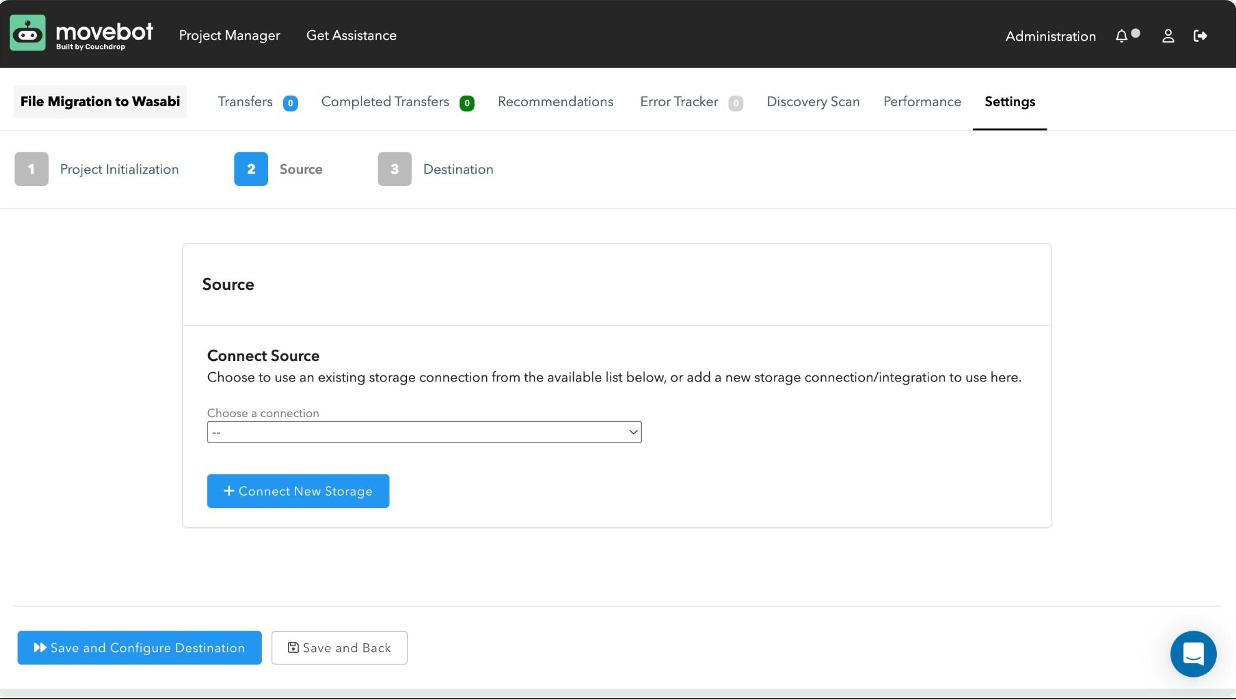Open the Error Tracker tab

[679, 102]
